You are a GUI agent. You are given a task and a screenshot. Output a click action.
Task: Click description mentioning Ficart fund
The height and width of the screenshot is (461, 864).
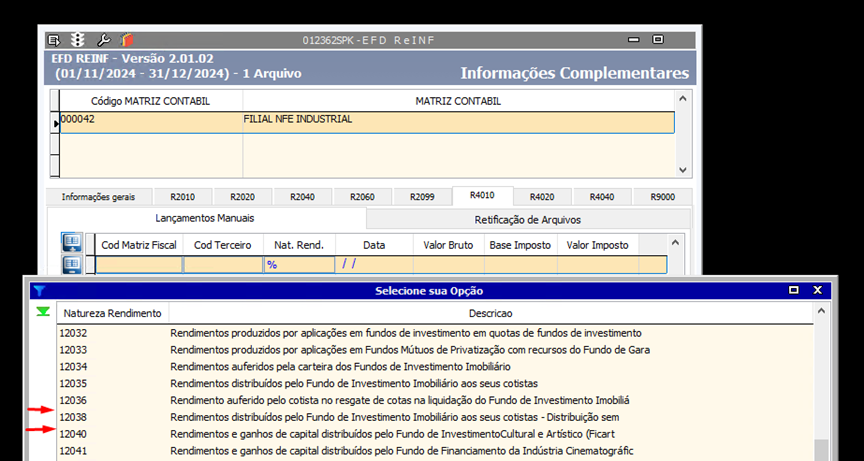point(392,434)
